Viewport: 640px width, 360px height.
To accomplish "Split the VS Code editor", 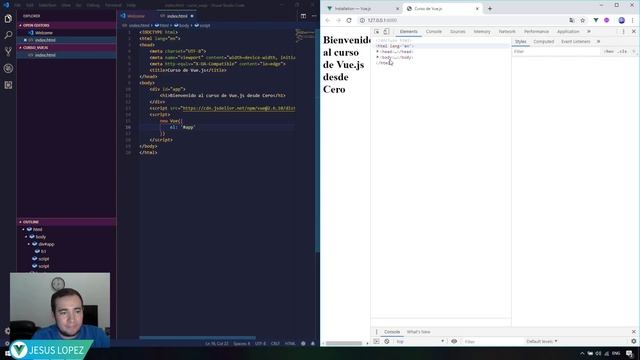I will pyautogui.click(x=303, y=16).
